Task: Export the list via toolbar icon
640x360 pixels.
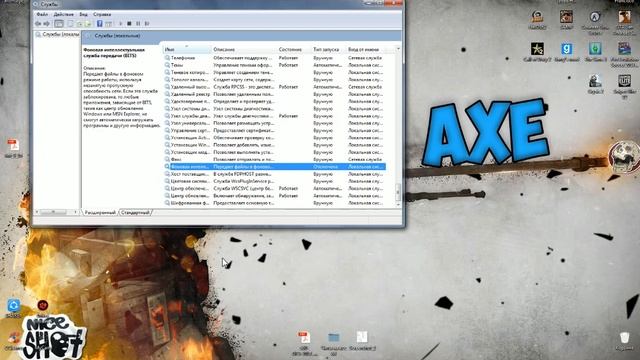Action: point(87,24)
